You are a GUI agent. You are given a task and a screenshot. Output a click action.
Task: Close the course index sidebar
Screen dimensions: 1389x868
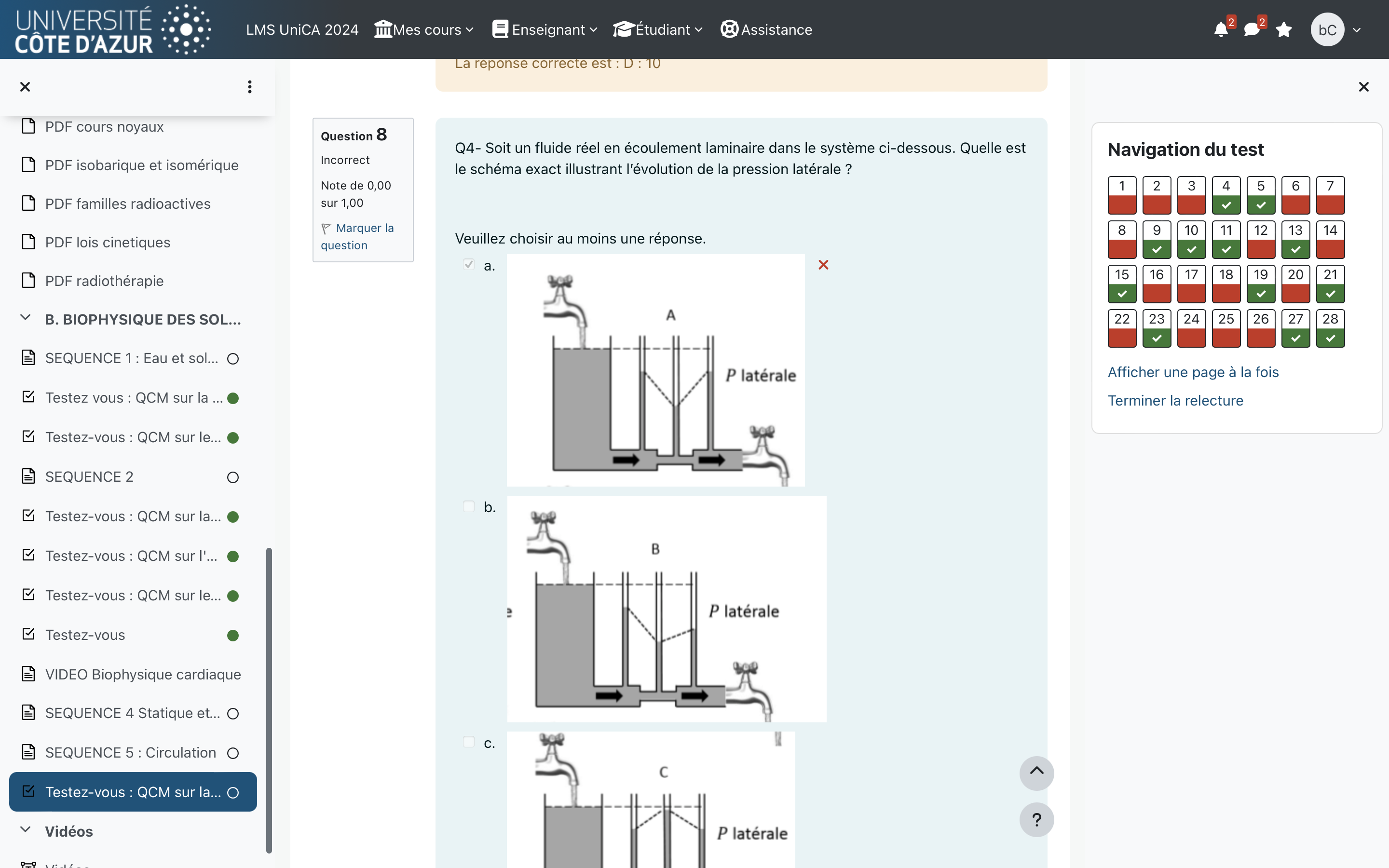tap(25, 87)
